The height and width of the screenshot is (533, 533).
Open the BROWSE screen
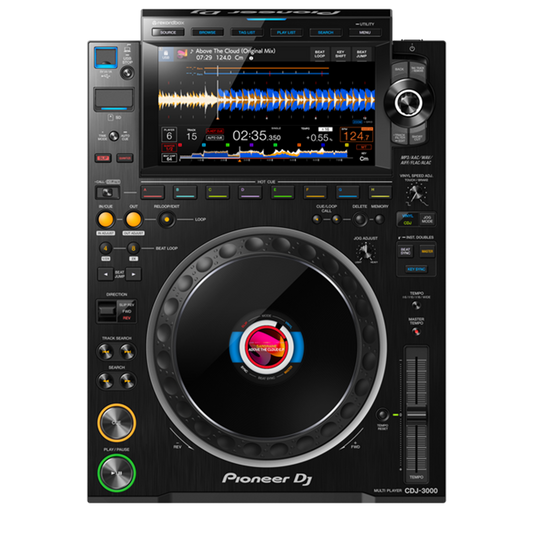point(207,32)
